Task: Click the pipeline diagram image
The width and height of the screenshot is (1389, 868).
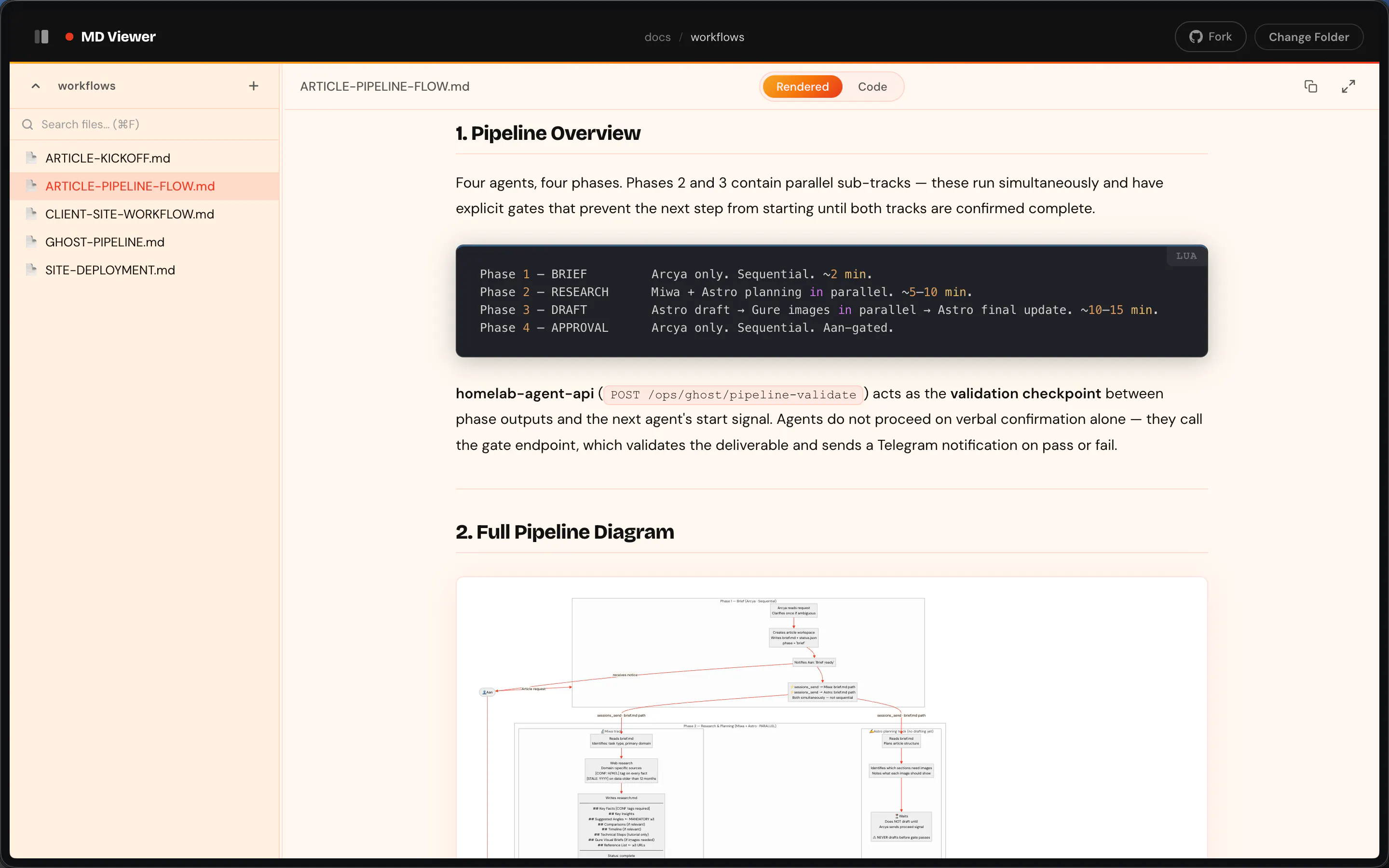Action: point(831,718)
